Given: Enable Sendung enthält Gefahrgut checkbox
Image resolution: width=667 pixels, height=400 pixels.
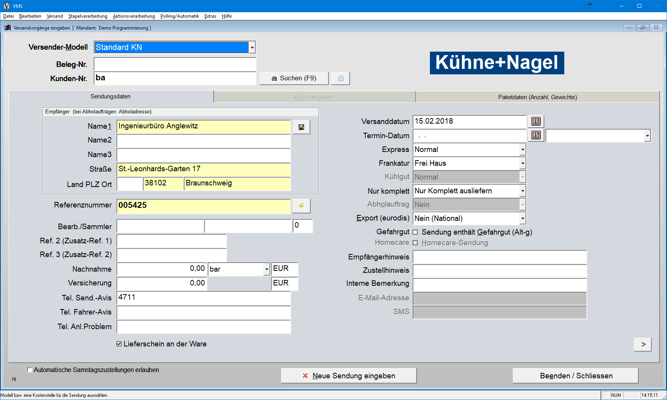Looking at the screenshot, I should tap(416, 232).
